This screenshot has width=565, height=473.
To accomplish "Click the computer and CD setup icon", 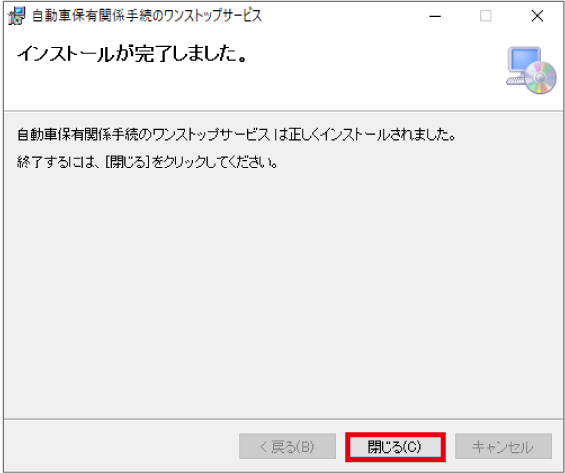I will tap(531, 71).
